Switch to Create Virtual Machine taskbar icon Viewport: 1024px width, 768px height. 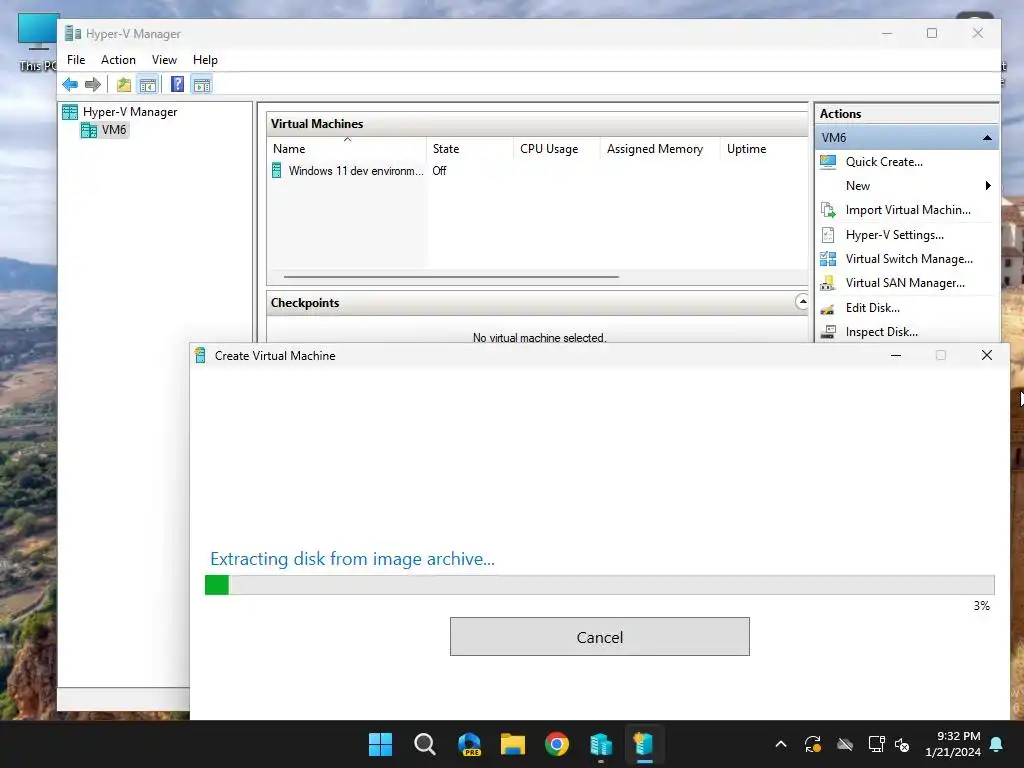[x=645, y=744]
